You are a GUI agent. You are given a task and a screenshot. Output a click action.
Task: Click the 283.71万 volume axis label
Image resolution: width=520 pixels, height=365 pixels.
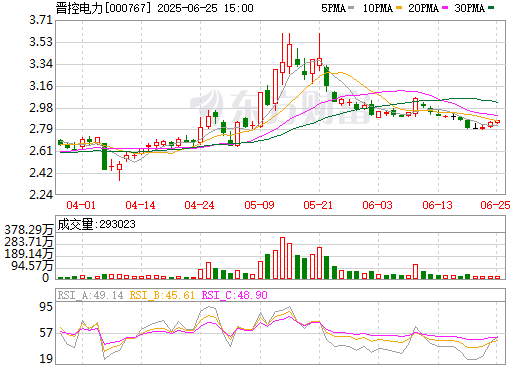coord(29,242)
